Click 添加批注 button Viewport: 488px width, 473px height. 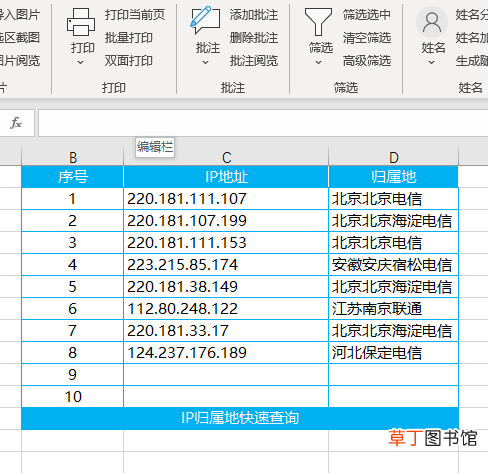click(x=254, y=15)
